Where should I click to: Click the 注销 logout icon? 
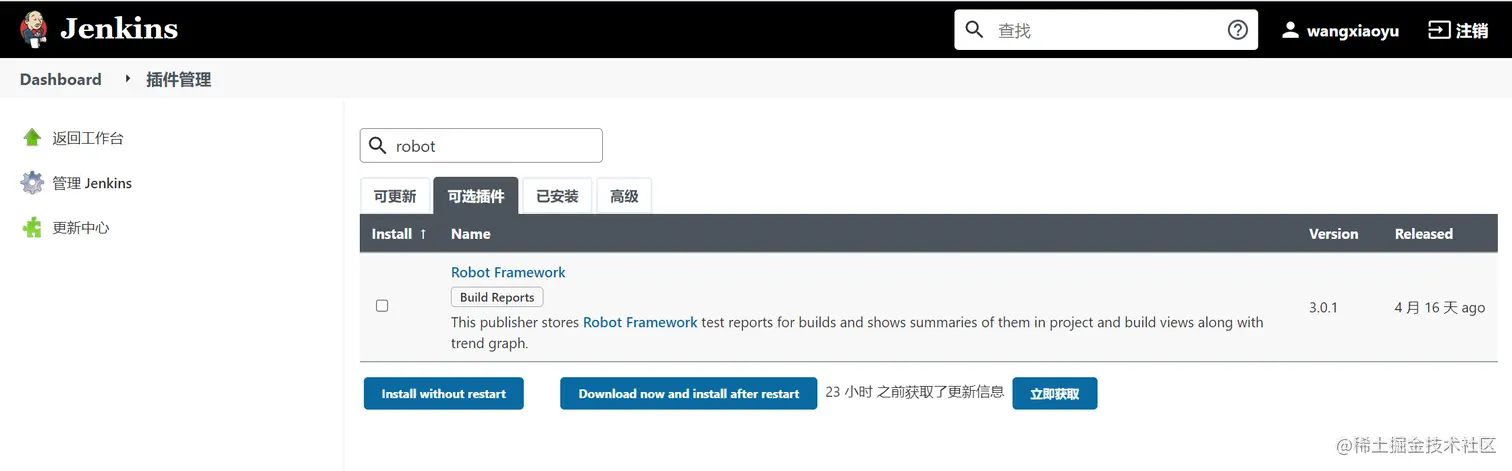coord(1438,30)
